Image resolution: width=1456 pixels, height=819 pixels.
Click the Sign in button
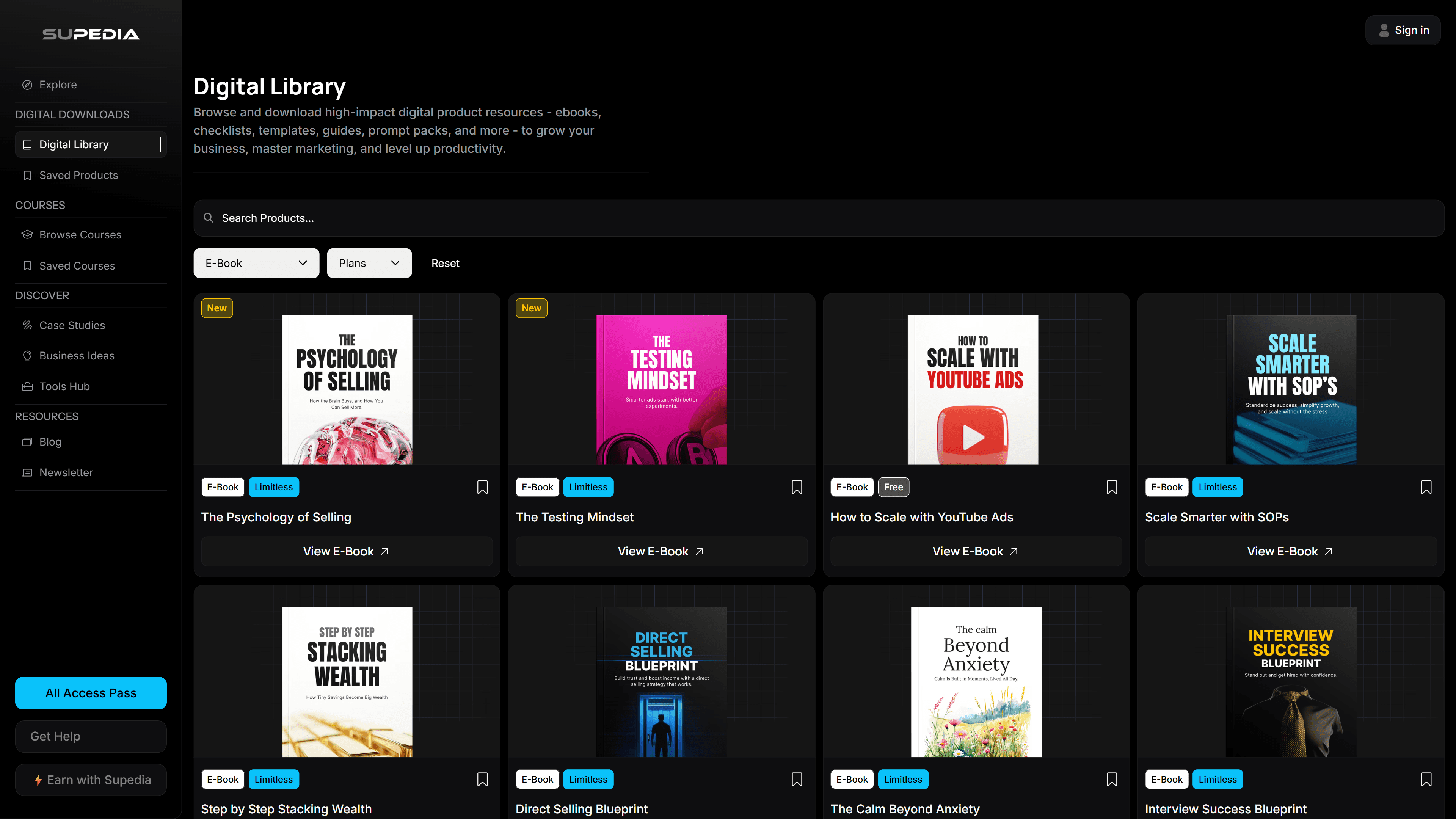tap(1403, 30)
